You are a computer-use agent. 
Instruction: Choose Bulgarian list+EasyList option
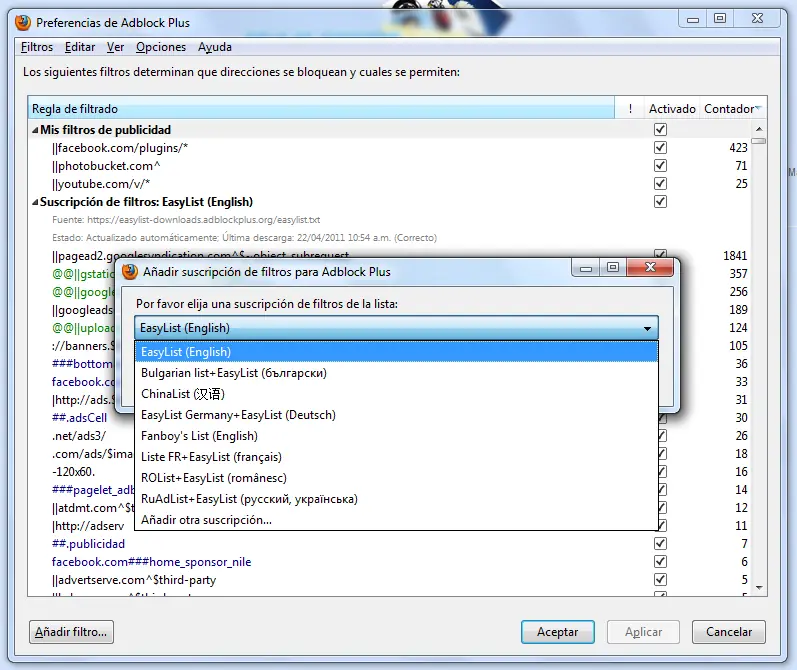click(x=396, y=373)
